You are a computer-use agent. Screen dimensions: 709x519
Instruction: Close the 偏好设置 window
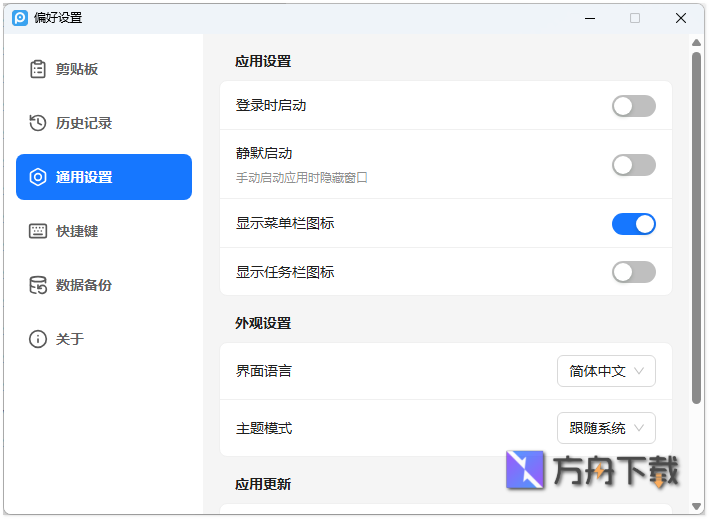point(681,18)
